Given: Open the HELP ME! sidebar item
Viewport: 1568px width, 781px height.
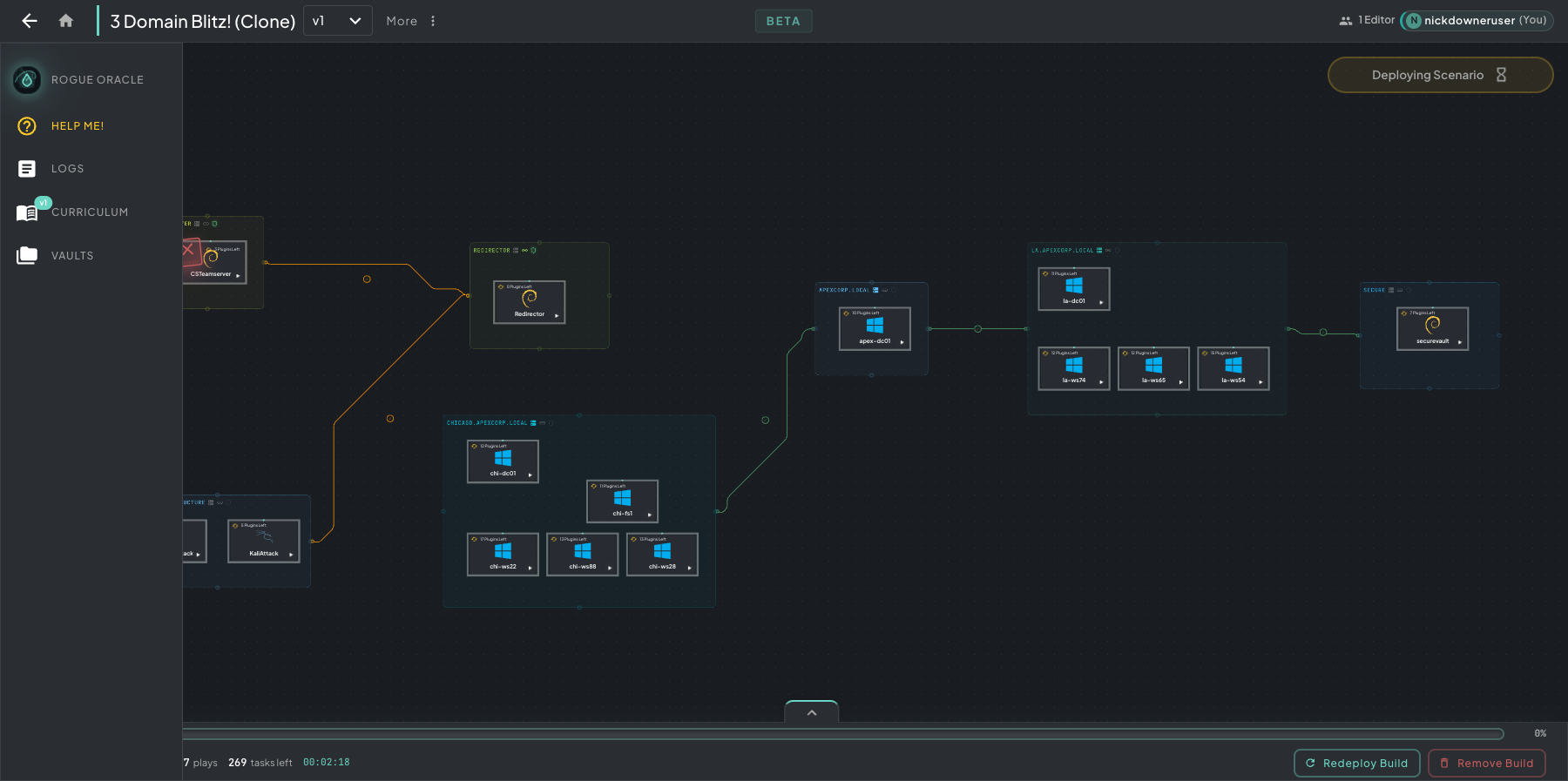Looking at the screenshot, I should [78, 126].
